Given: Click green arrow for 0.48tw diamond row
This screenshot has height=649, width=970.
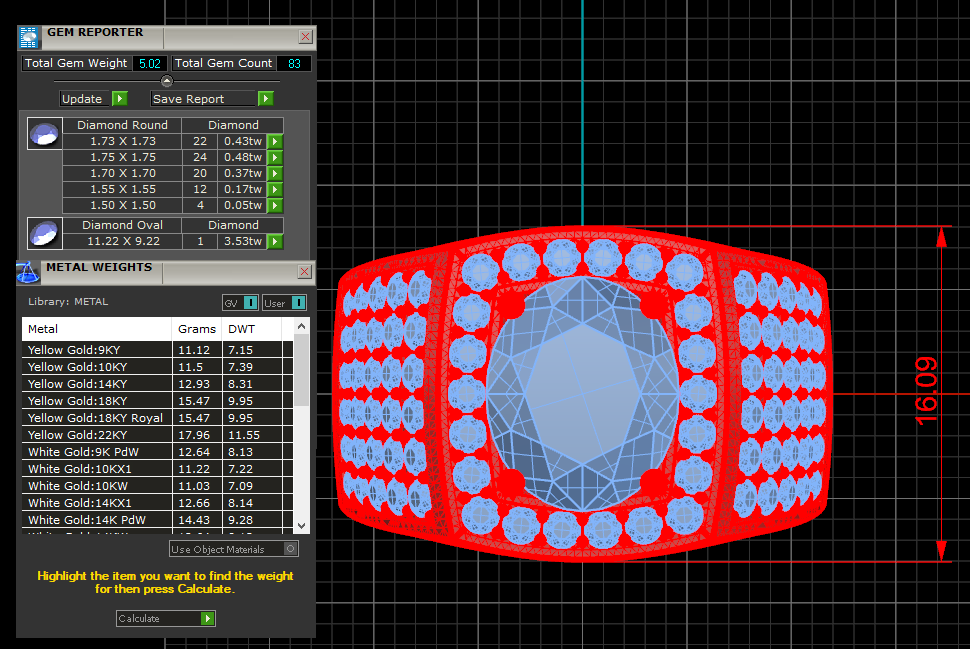Looking at the screenshot, I should [274, 158].
